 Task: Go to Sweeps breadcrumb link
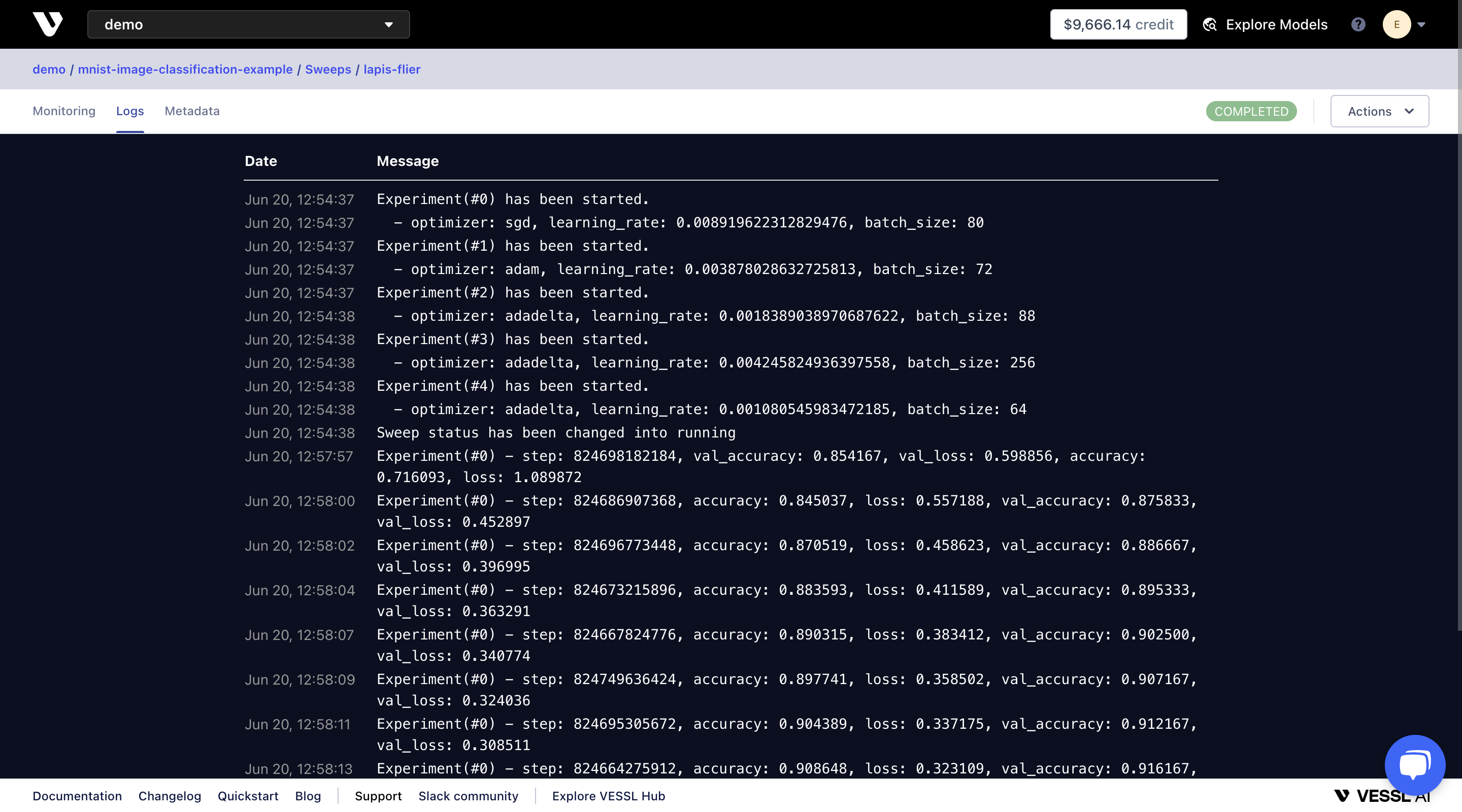[x=328, y=69]
